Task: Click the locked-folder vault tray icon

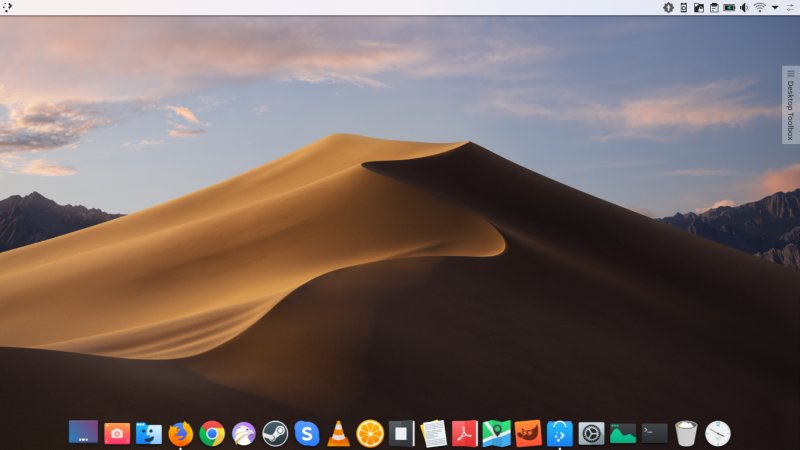Action: (x=699, y=7)
